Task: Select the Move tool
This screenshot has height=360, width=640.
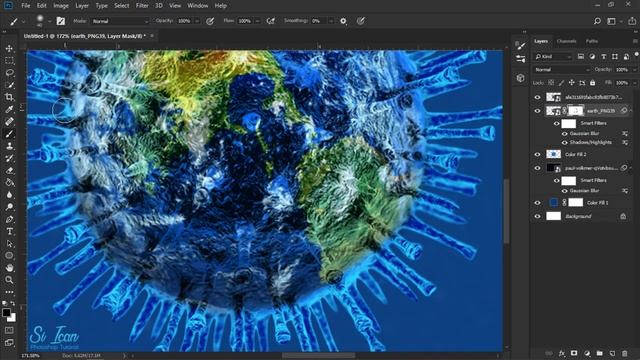Action: [9, 48]
